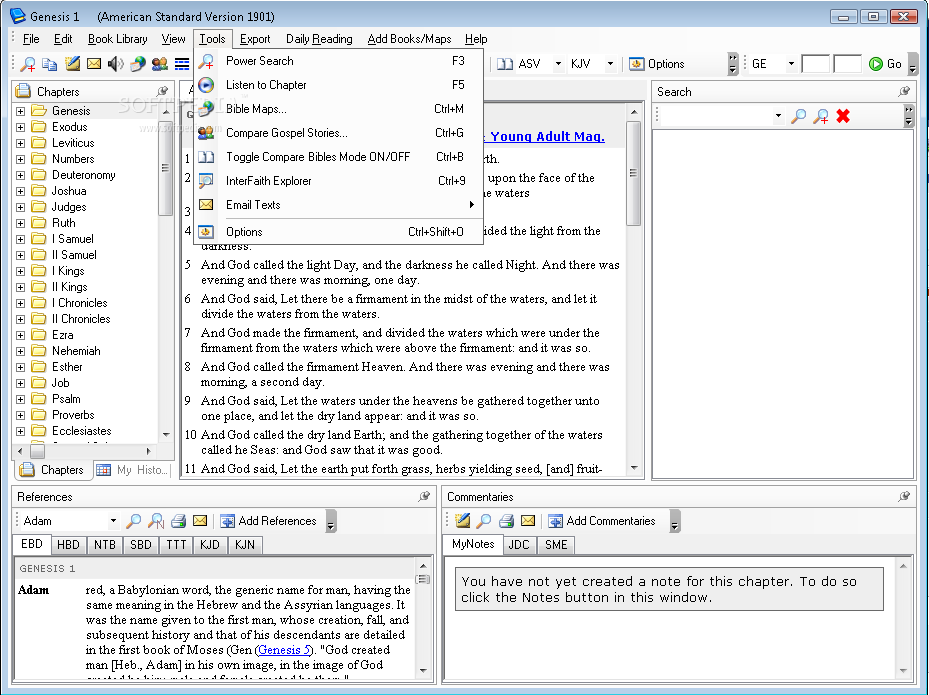The width and height of the screenshot is (929, 695).
Task: Click the magnifier search icon in Search panel
Action: pos(799,116)
